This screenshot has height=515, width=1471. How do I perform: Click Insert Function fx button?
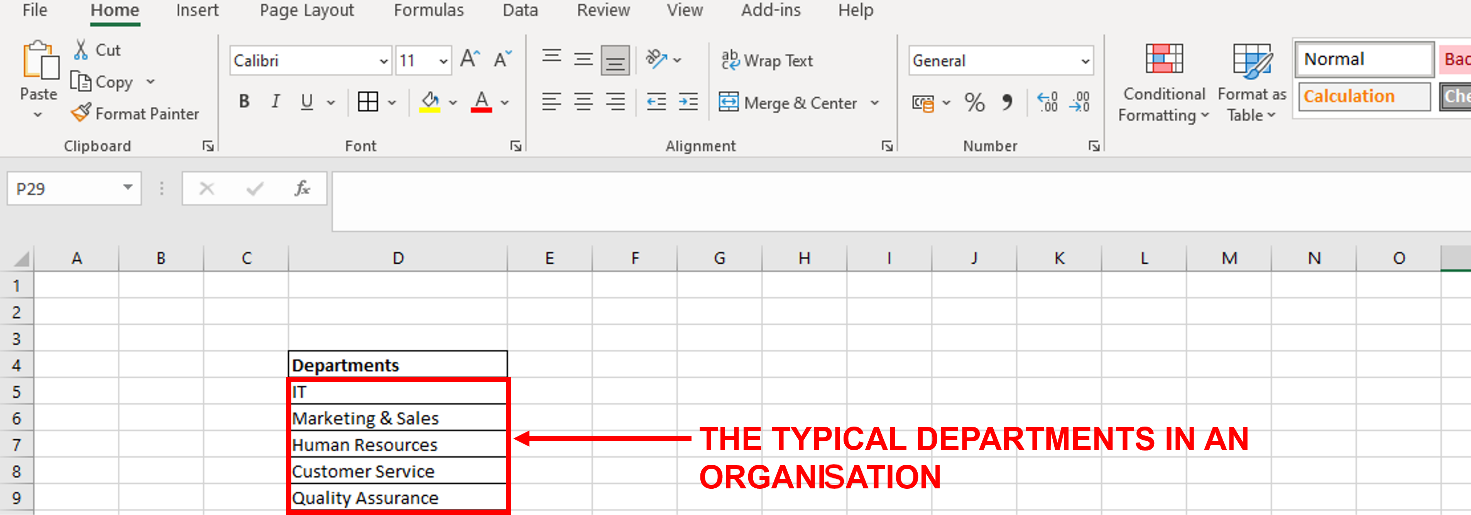(302, 188)
